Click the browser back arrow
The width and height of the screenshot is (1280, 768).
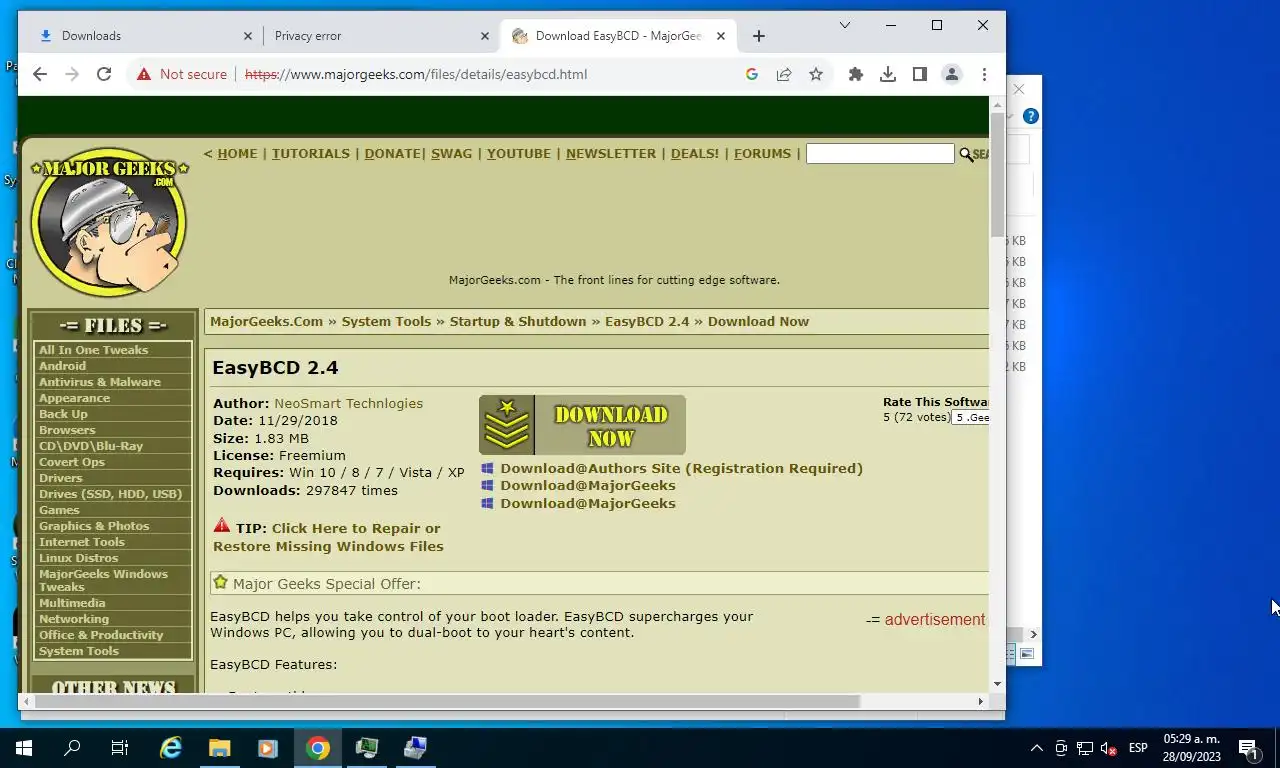(x=40, y=74)
